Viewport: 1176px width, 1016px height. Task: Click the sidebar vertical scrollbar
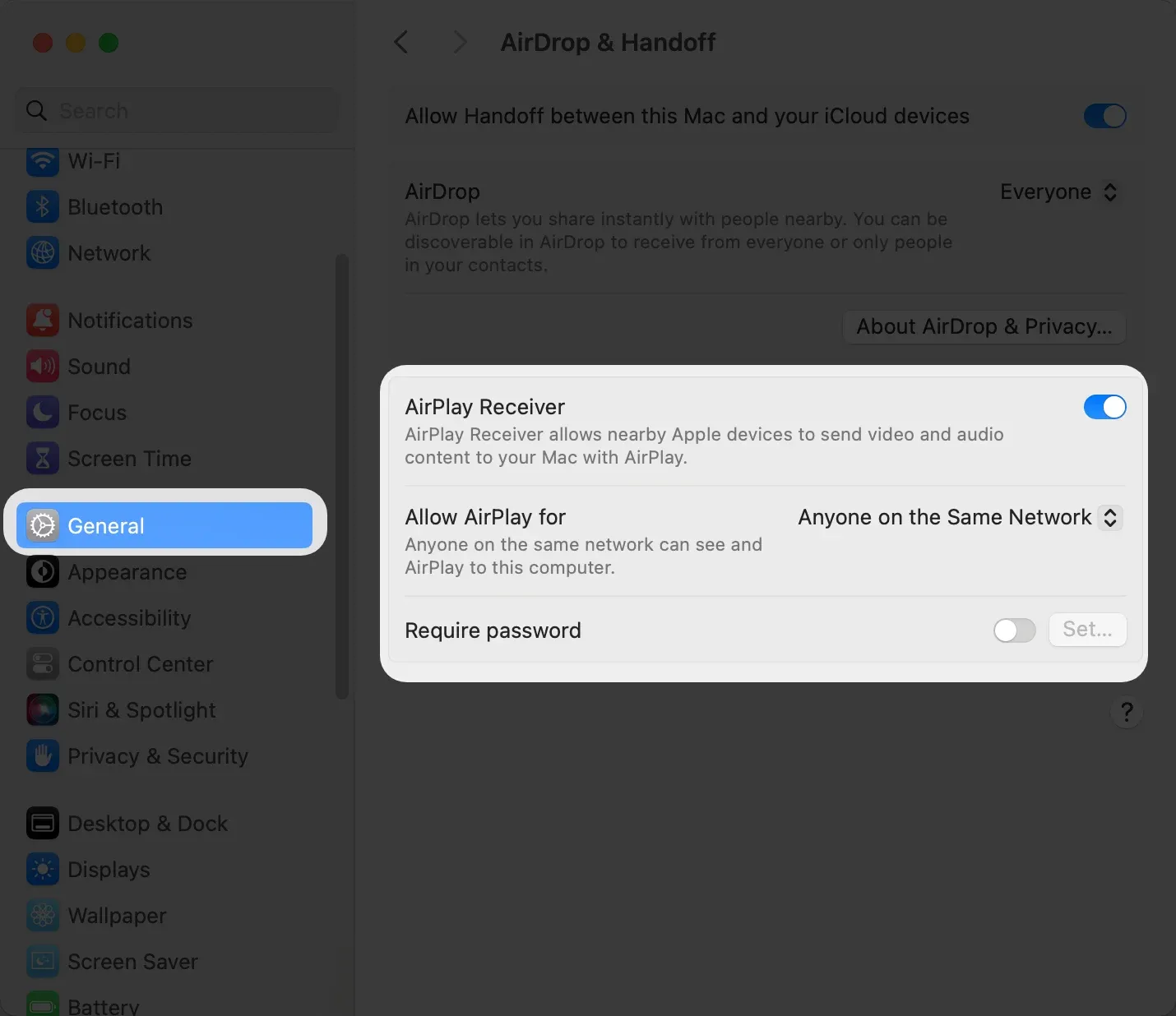(x=342, y=477)
